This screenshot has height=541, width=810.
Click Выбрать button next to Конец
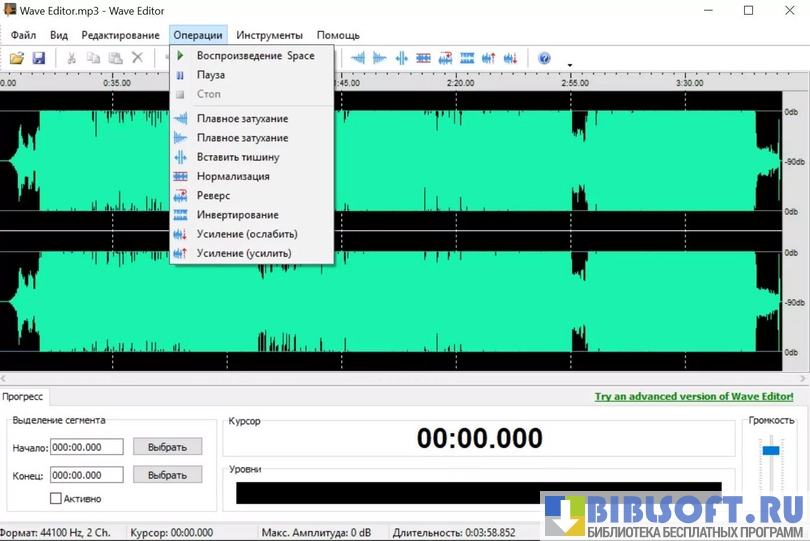(167, 475)
